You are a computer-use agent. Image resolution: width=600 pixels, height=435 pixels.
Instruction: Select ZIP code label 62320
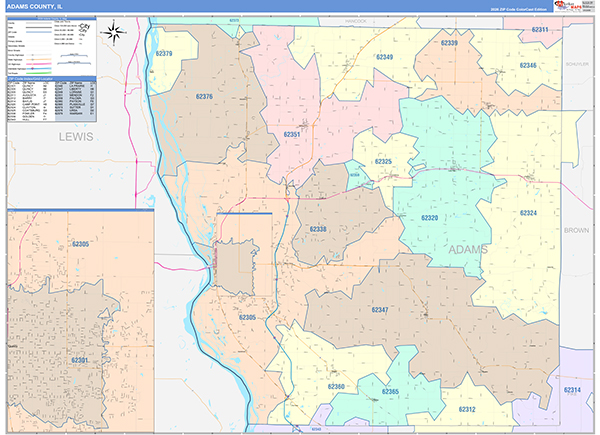point(429,218)
